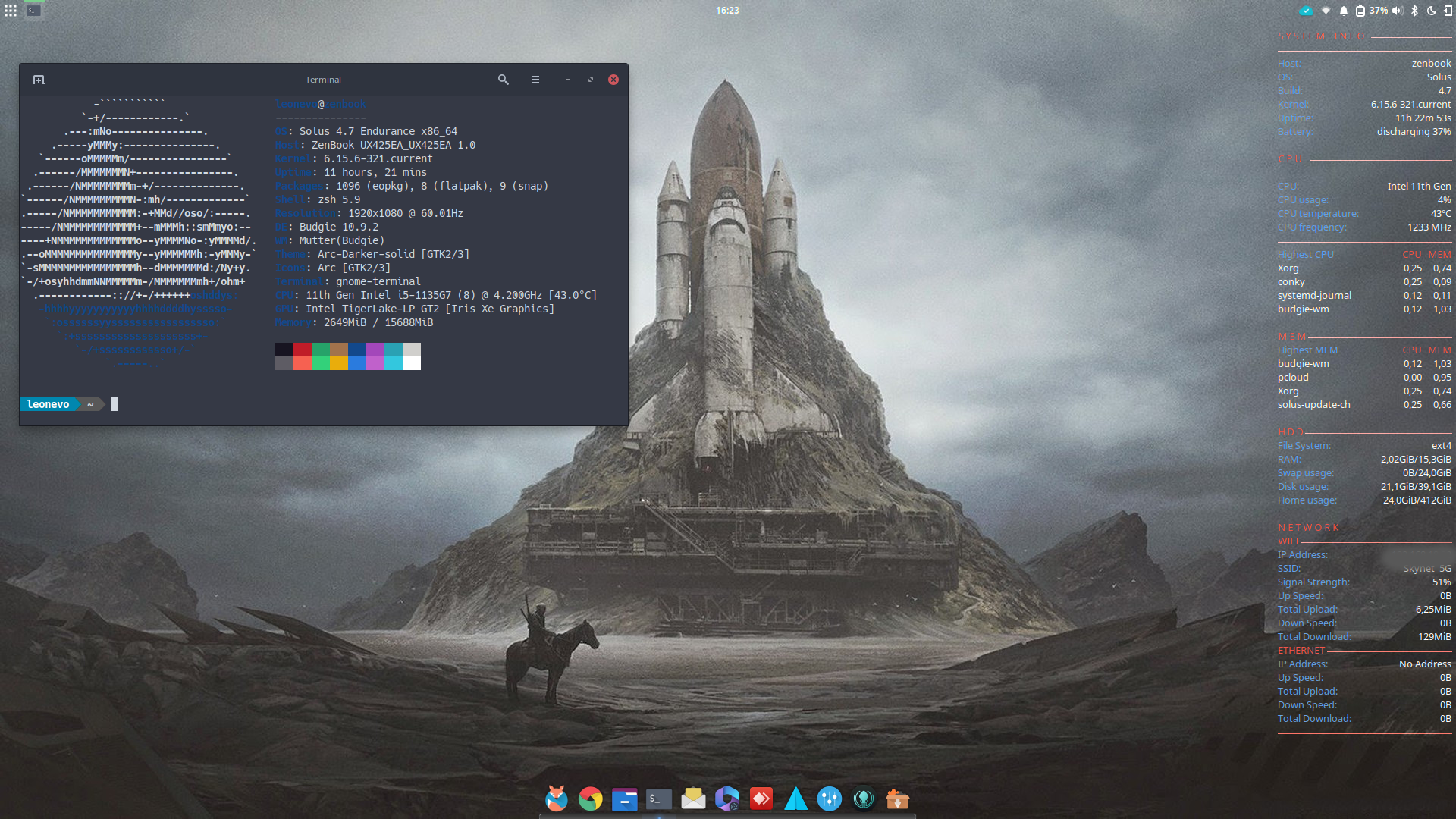The width and height of the screenshot is (1456, 819).
Task: Open the application grid menu
Action: pyautogui.click(x=11, y=11)
